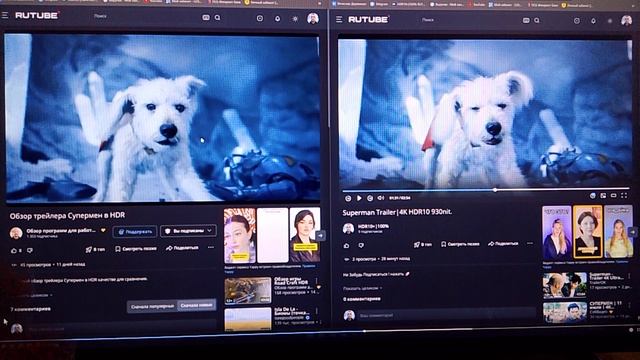Dislike the Superman Trailer video
This screenshot has width=640, height=360.
[361, 245]
